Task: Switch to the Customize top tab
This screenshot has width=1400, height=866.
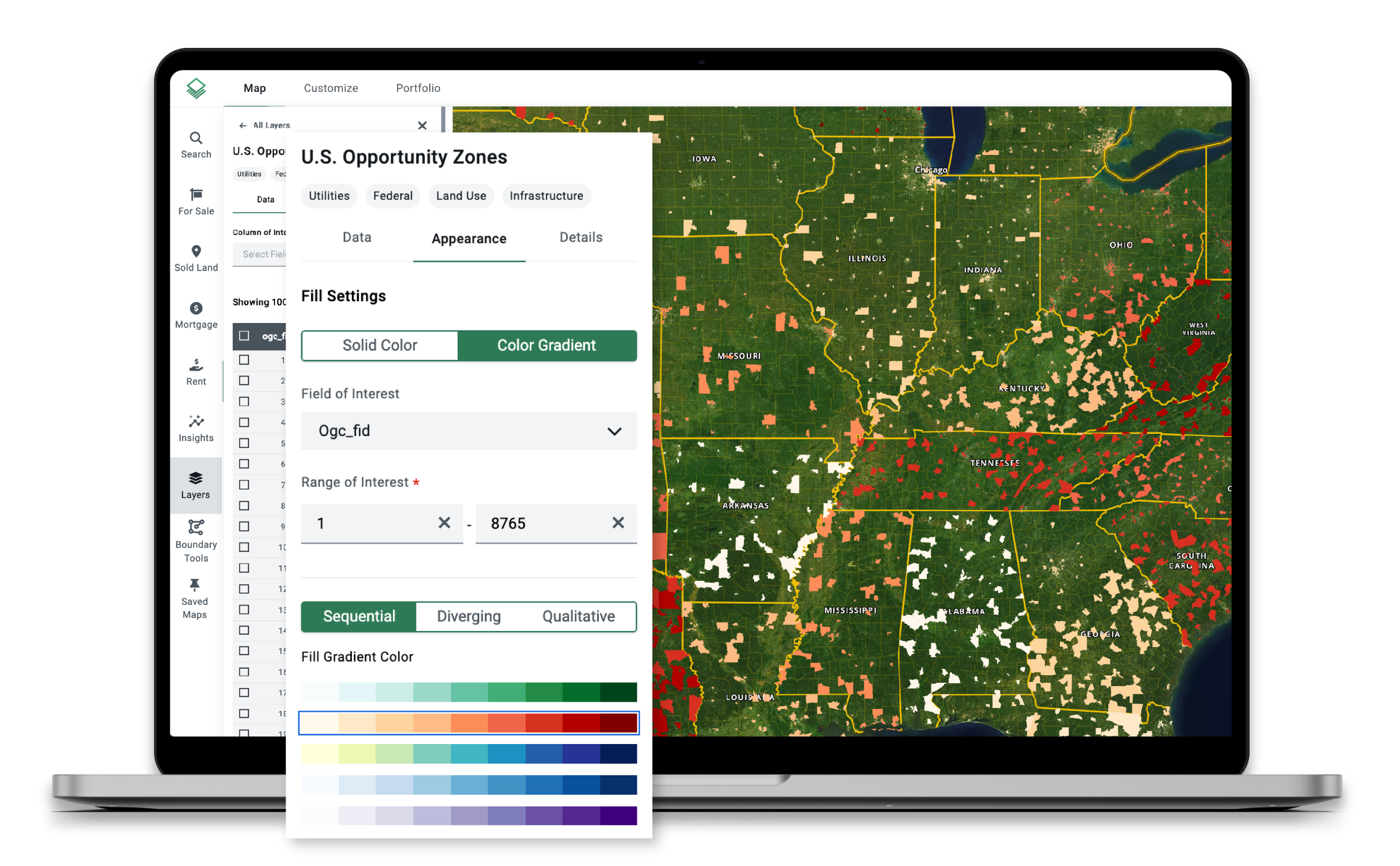Action: 331,88
